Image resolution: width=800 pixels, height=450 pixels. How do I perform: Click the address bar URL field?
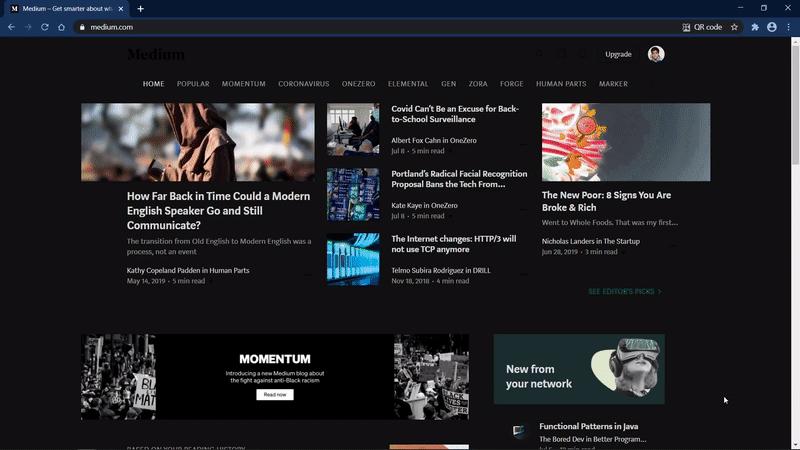pos(378,27)
